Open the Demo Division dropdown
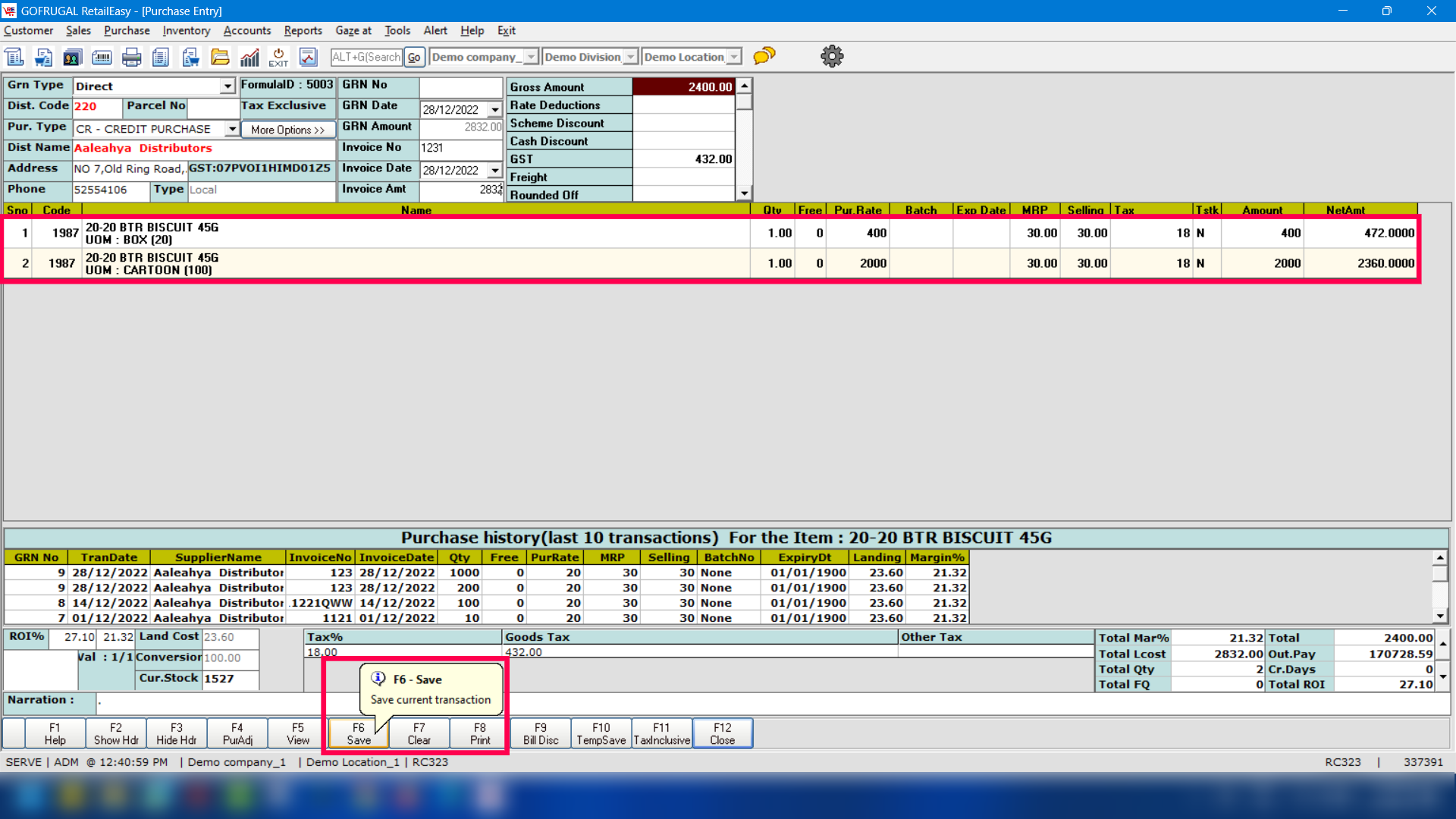Viewport: 1456px width, 819px height. pyautogui.click(x=630, y=57)
